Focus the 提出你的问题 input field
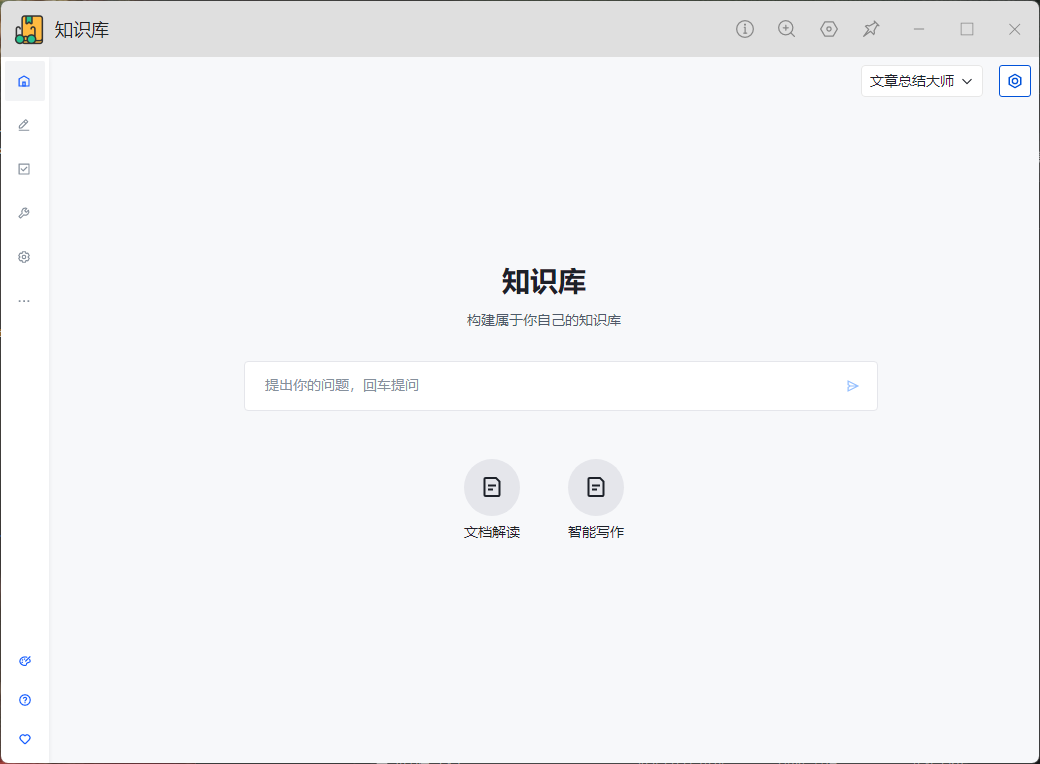 pyautogui.click(x=561, y=386)
